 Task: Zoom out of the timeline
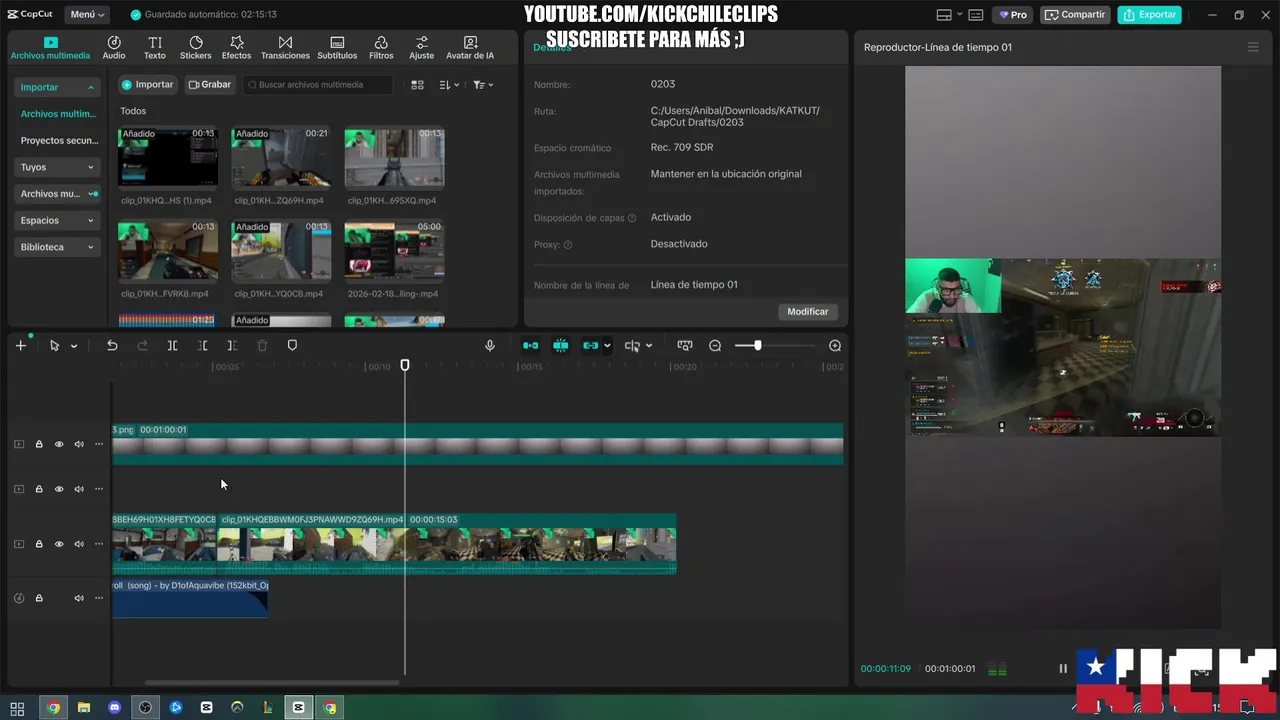click(715, 346)
